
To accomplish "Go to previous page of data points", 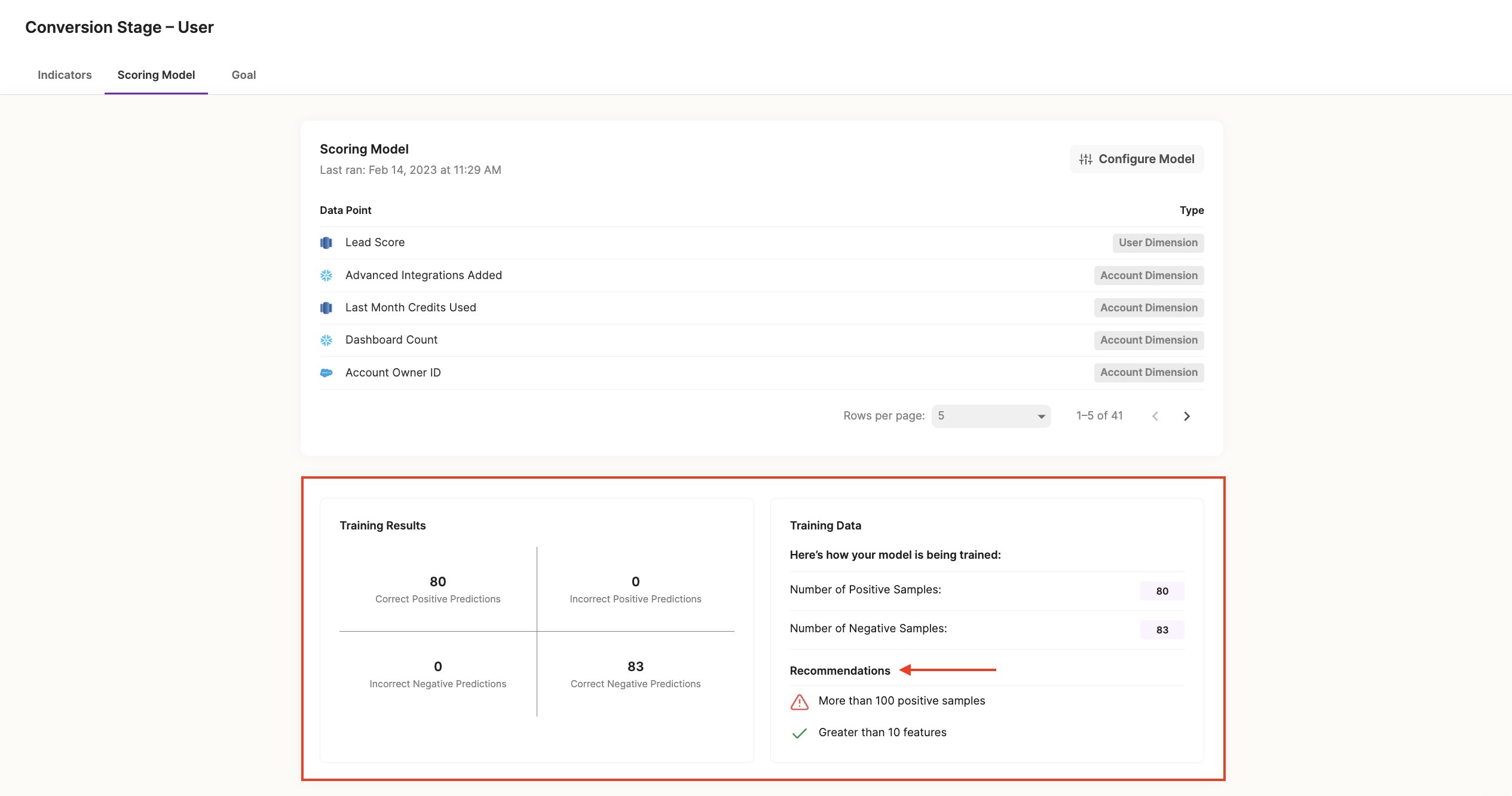I will tap(1155, 417).
